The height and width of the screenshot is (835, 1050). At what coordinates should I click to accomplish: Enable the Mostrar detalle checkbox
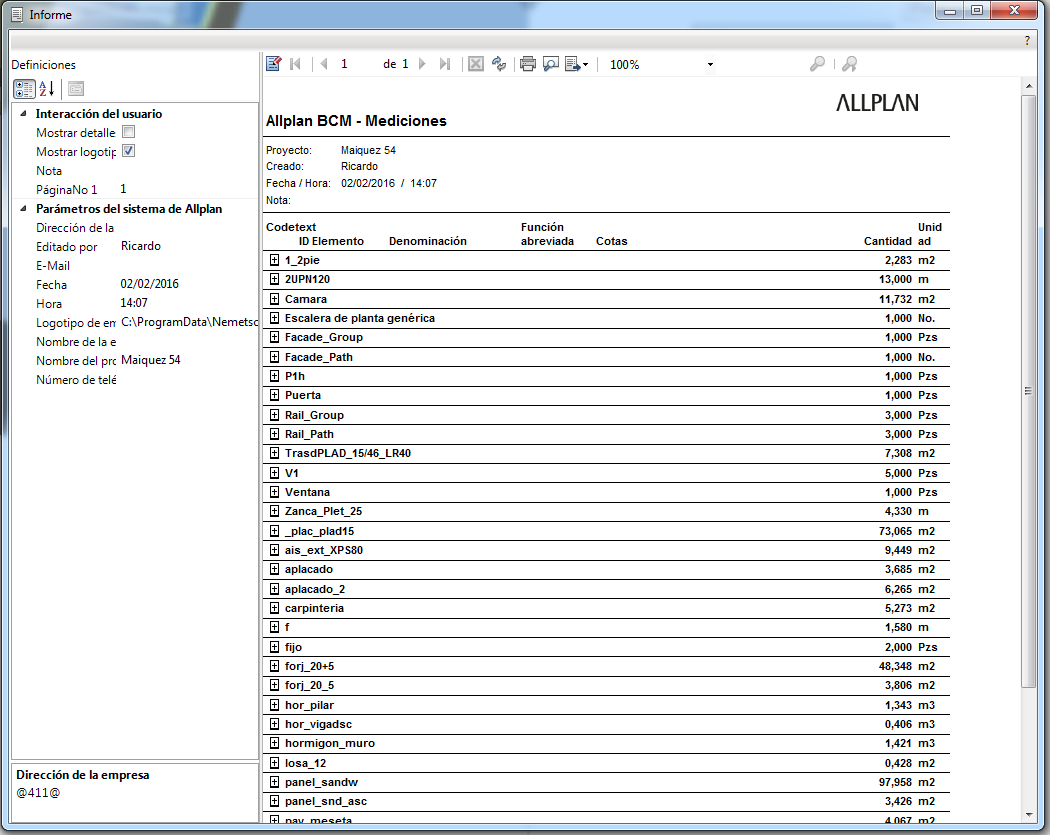coord(129,132)
